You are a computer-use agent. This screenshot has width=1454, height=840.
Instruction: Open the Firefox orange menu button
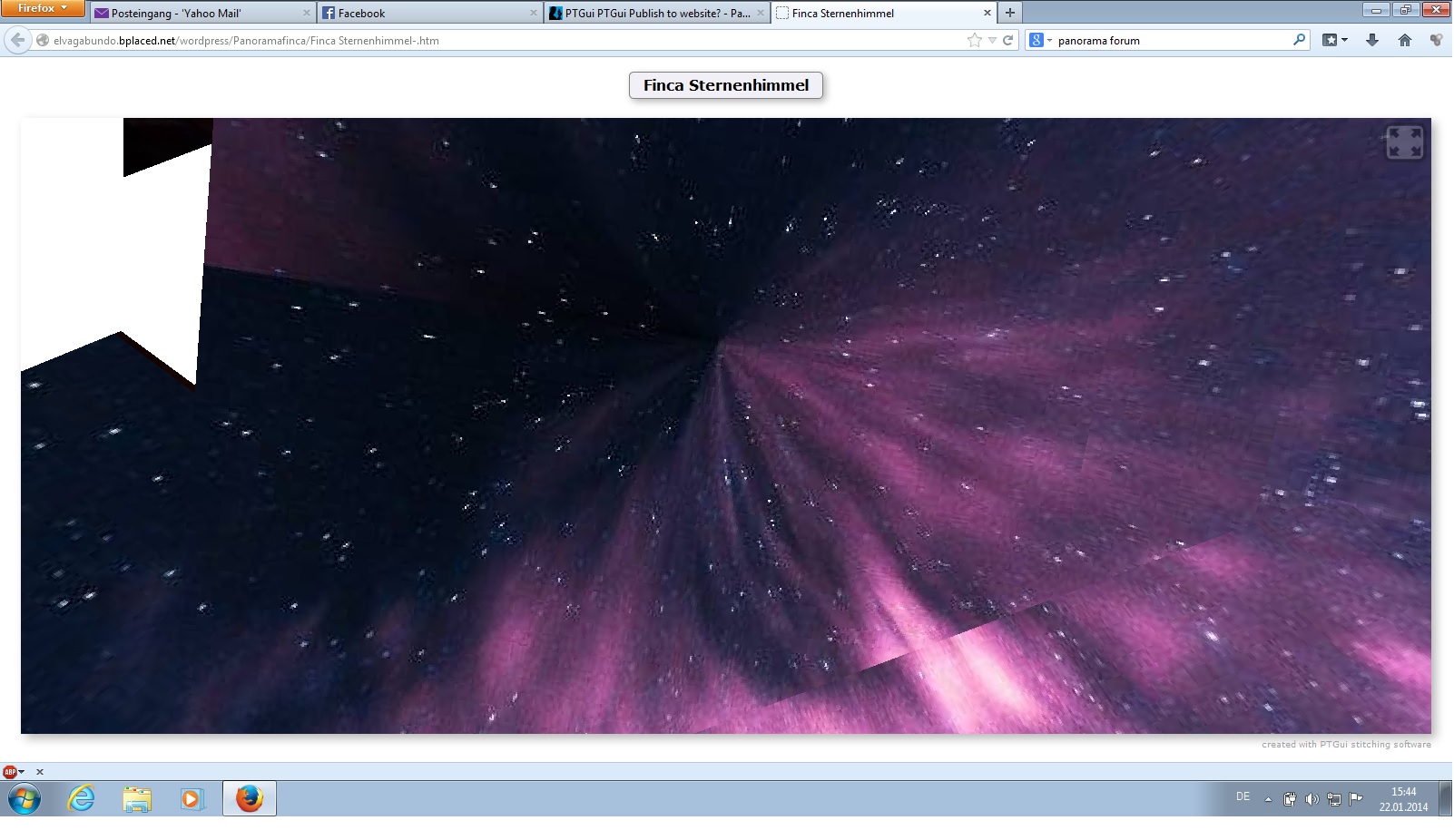[43, 8]
